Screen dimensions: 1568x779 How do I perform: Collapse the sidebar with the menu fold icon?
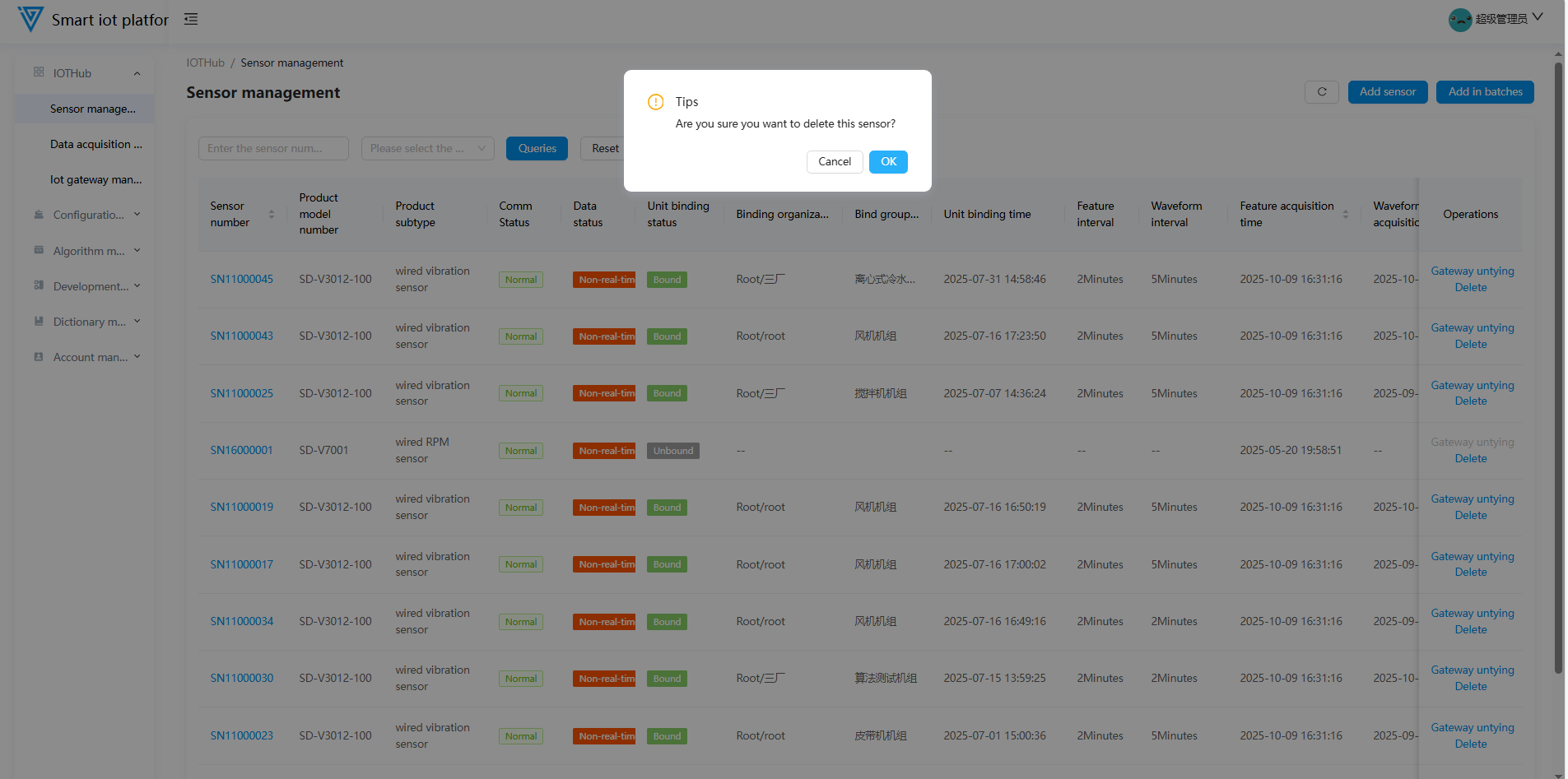point(191,19)
